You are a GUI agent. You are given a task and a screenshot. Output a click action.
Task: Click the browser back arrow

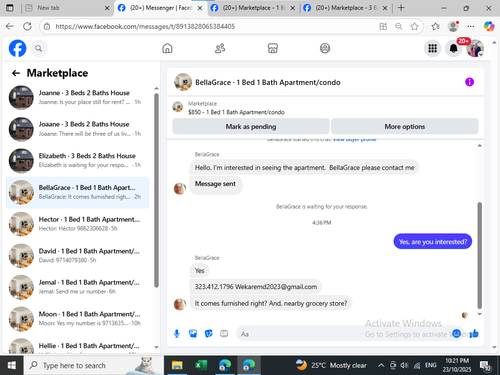pyautogui.click(x=10, y=26)
